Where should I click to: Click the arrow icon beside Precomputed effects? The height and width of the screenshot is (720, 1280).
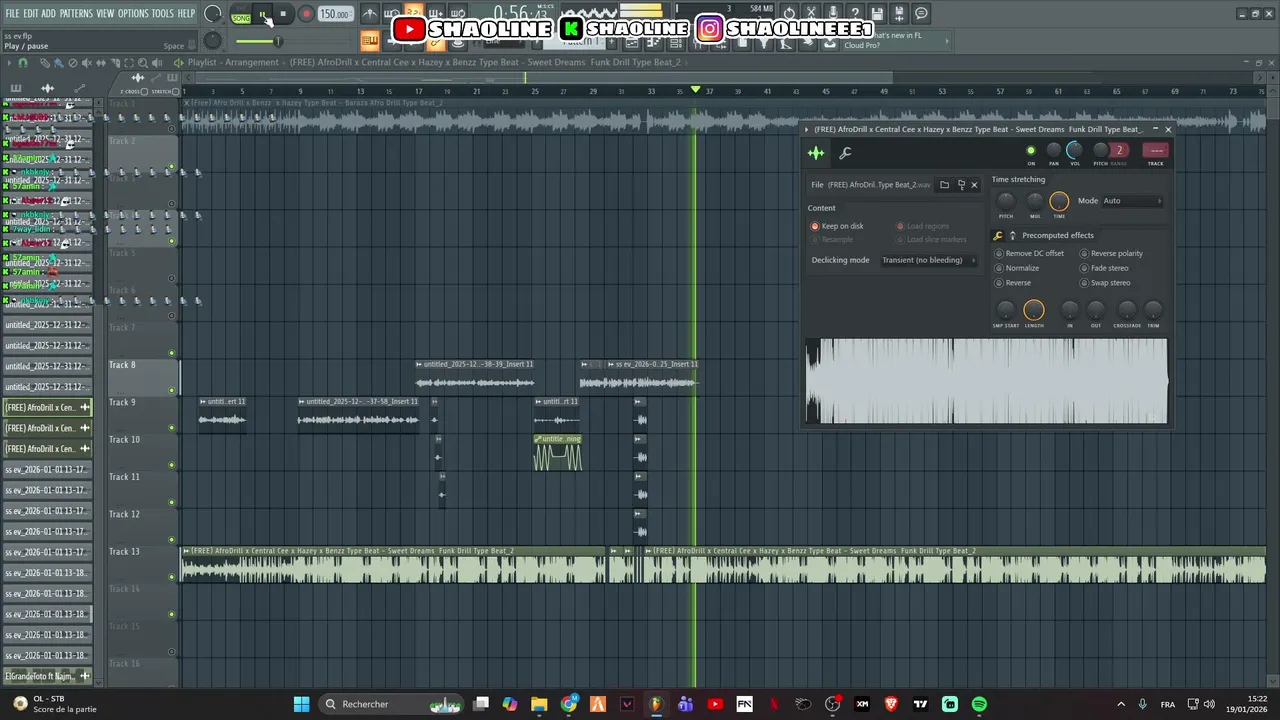[x=1012, y=236]
